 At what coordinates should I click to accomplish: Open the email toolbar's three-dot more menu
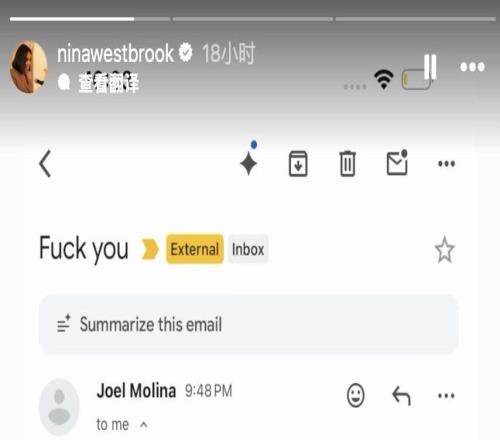point(446,164)
